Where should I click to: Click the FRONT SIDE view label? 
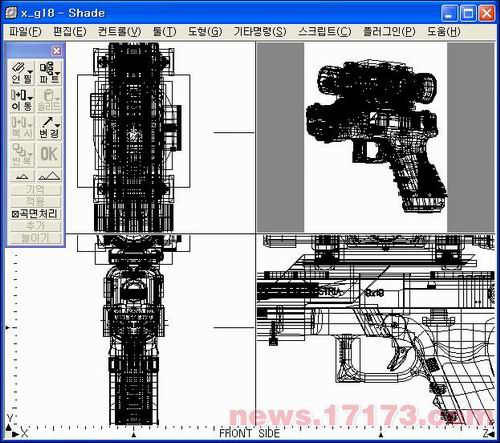(x=249, y=433)
